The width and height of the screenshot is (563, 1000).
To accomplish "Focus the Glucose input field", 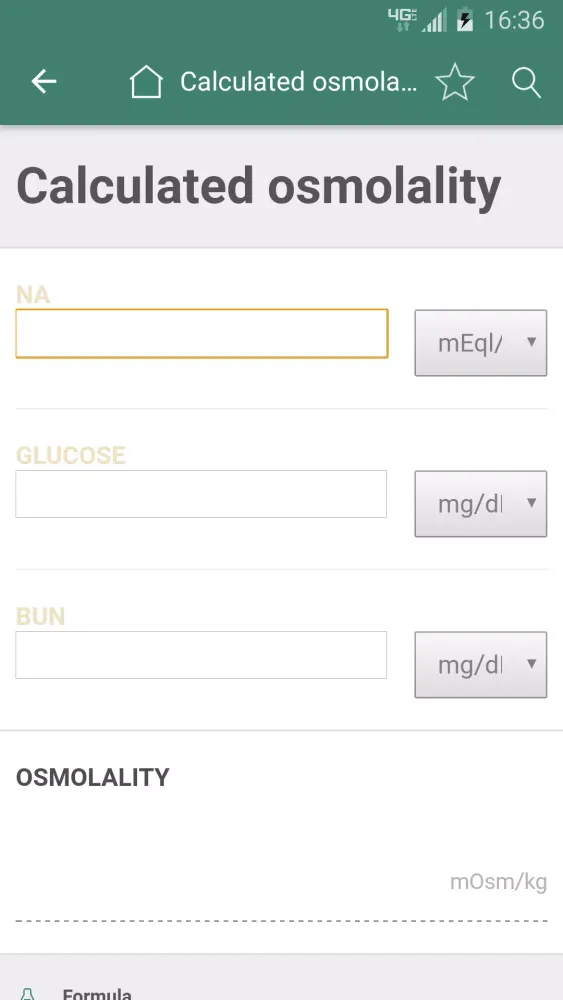I will pos(201,494).
